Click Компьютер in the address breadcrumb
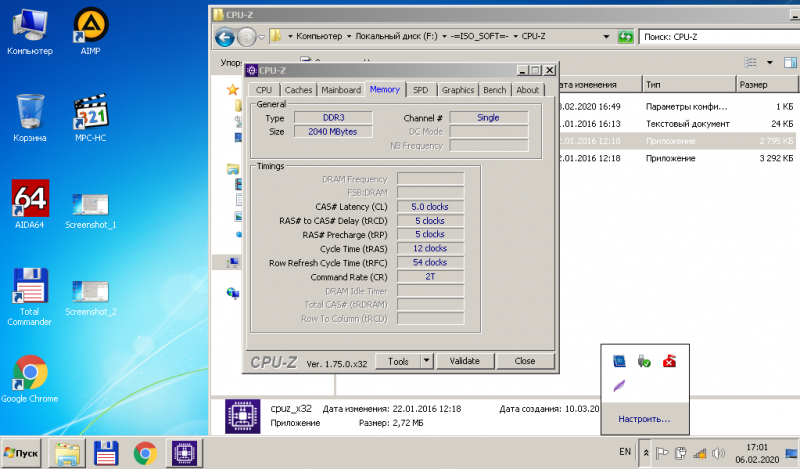 click(x=319, y=36)
